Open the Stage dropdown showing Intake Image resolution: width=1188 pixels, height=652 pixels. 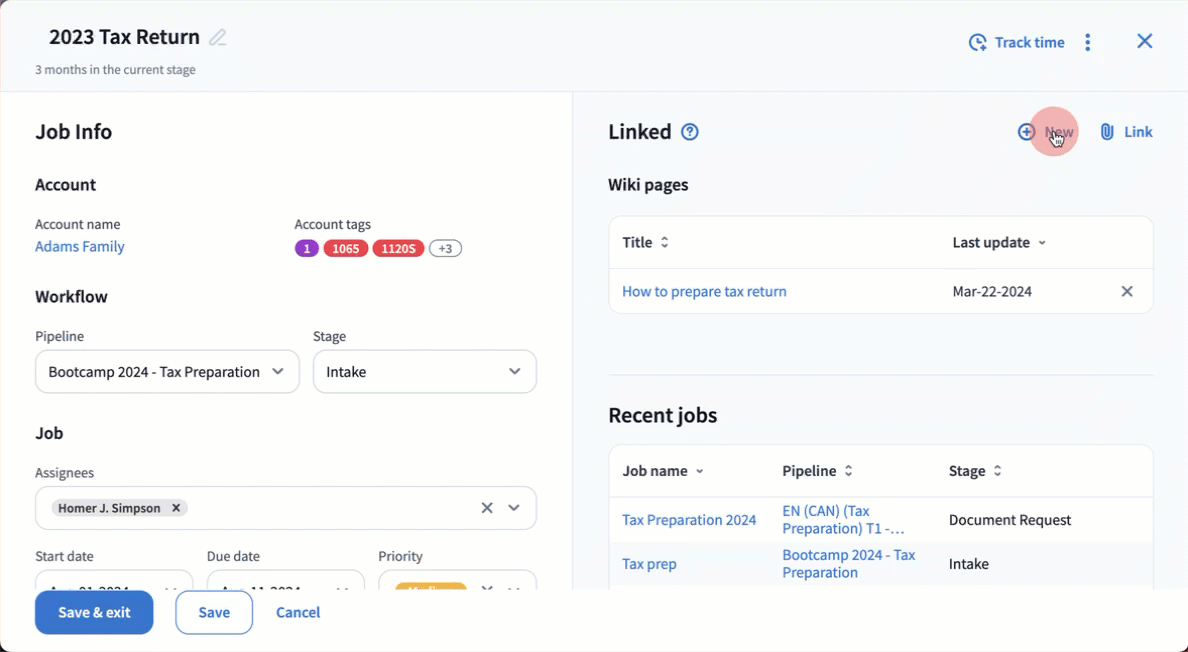(x=514, y=372)
